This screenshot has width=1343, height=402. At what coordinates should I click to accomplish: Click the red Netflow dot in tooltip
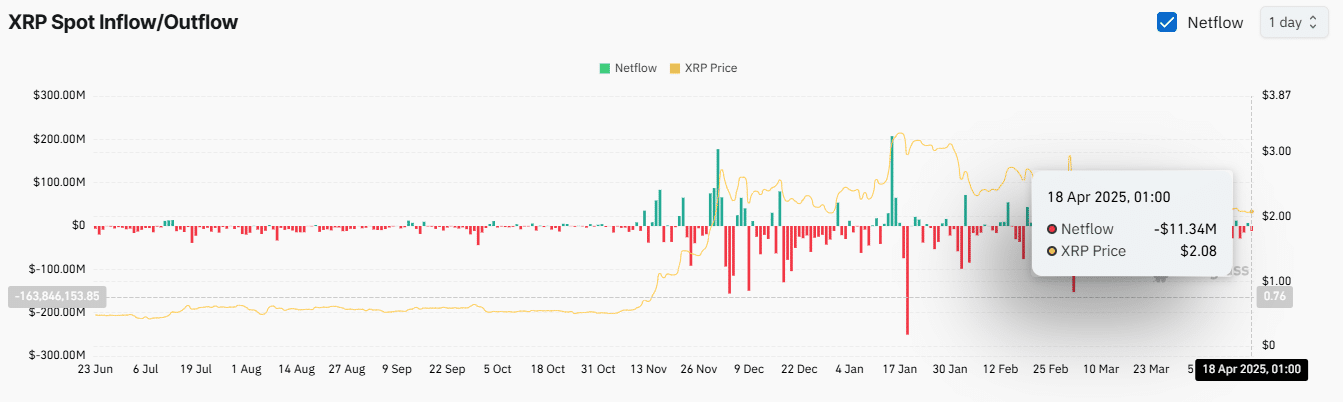1052,229
